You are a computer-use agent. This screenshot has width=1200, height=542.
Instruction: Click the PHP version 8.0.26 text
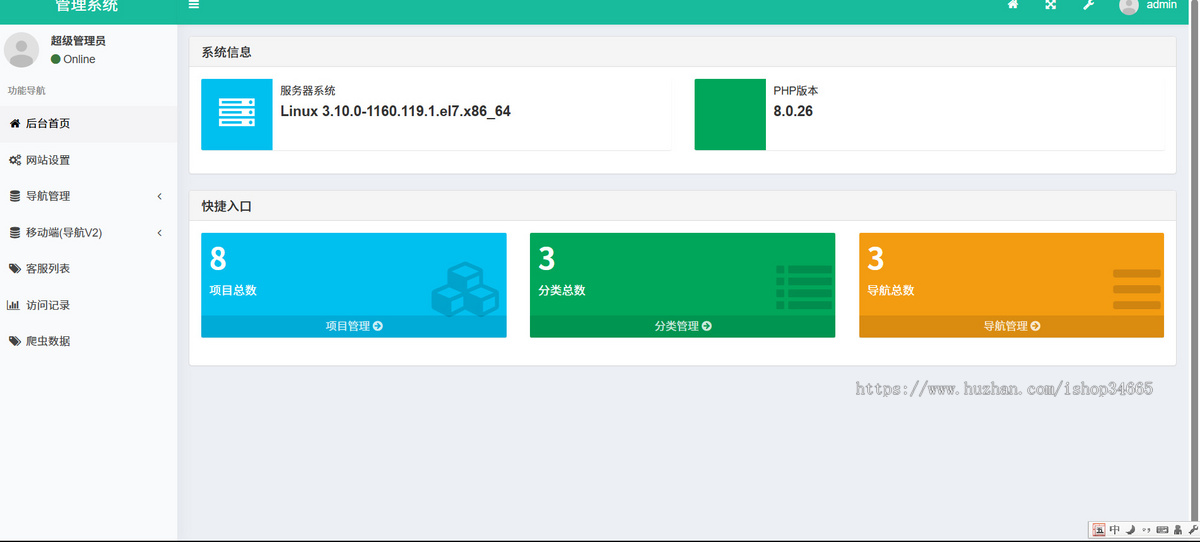coord(793,111)
